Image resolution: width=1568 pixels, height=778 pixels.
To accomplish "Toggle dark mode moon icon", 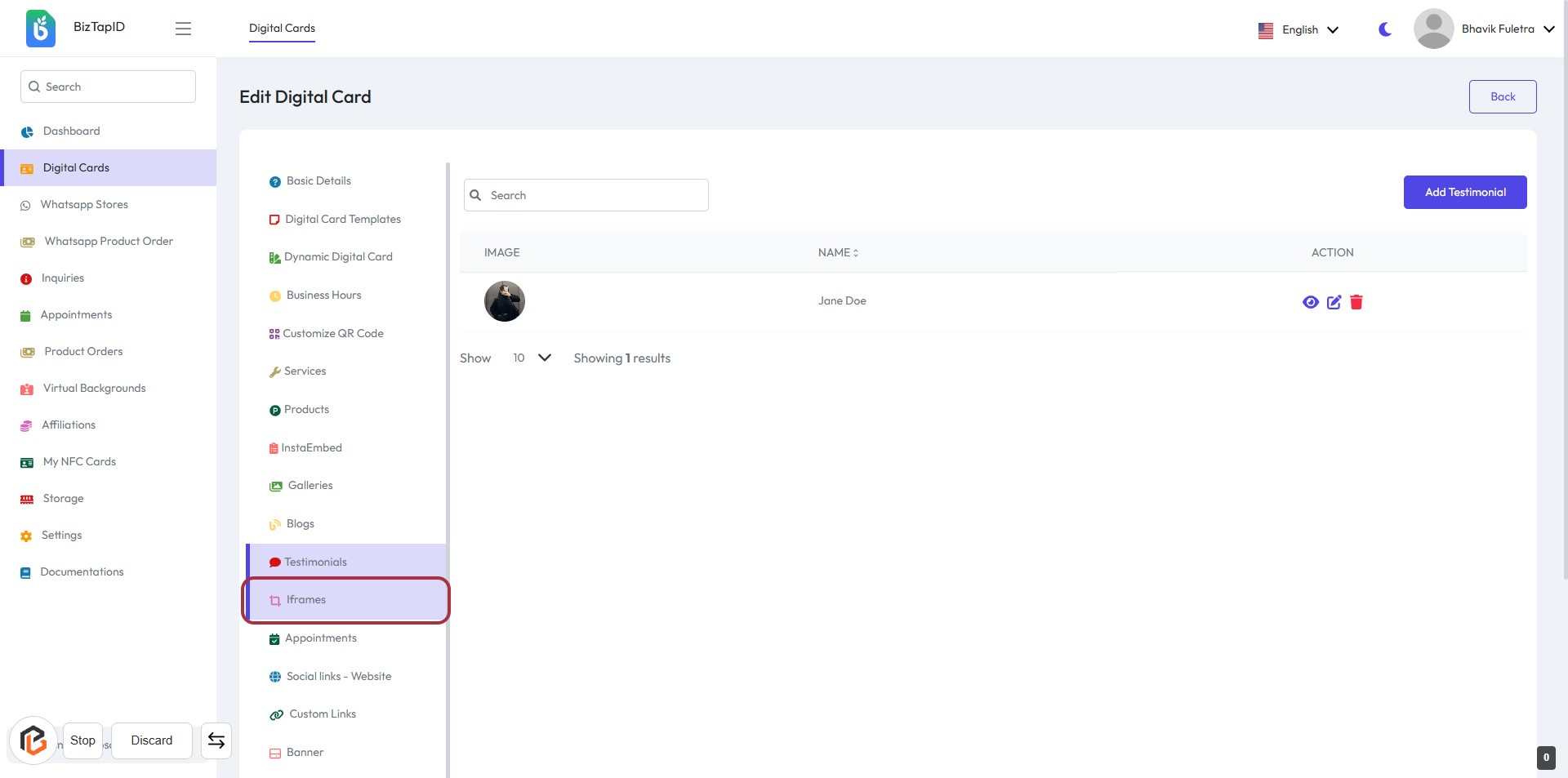I will [1385, 29].
